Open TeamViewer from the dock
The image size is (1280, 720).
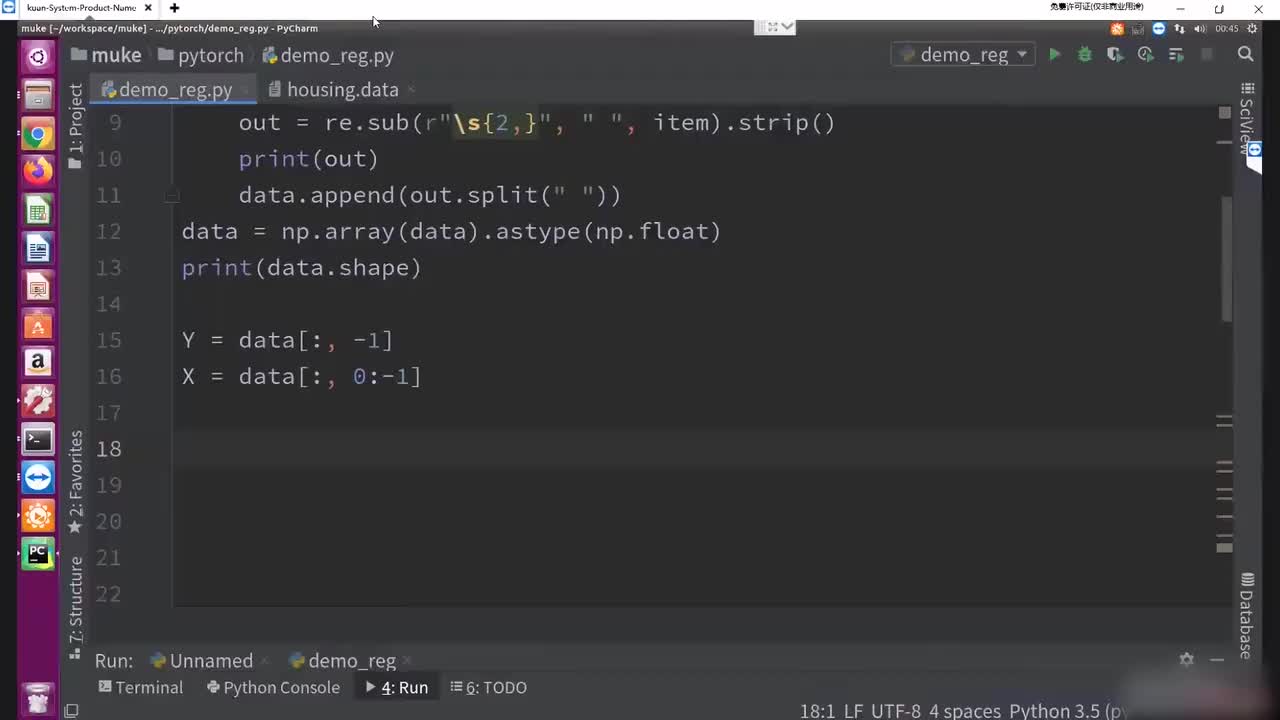(38, 478)
